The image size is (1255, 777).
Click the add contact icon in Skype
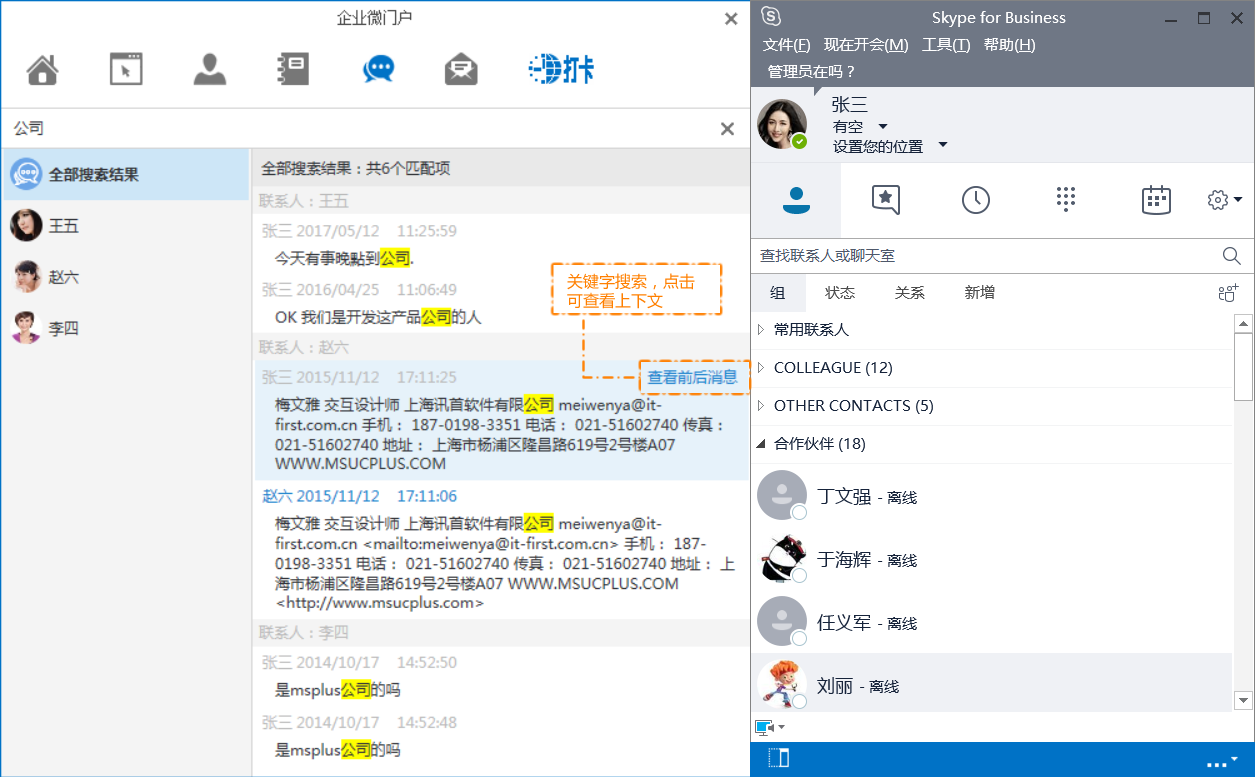click(1227, 293)
